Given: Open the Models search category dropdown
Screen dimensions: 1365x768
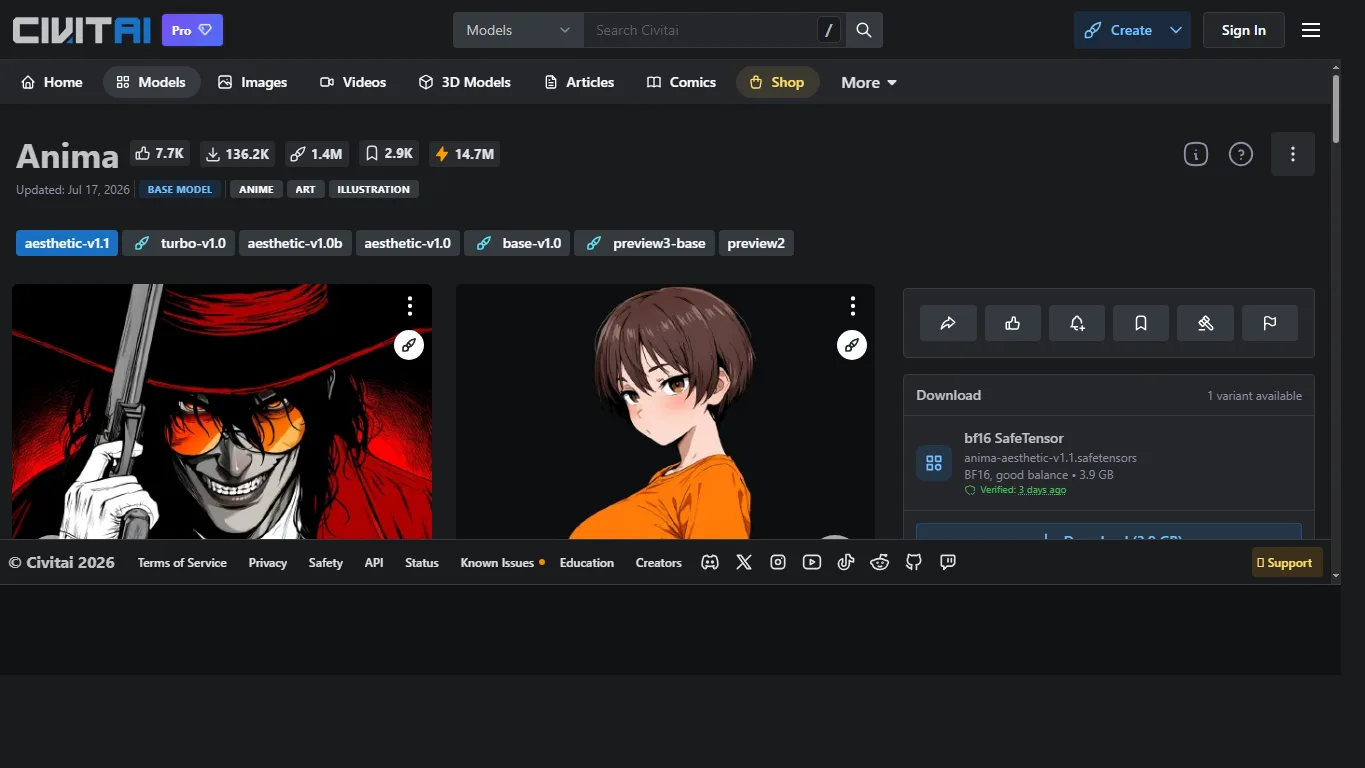Looking at the screenshot, I should [x=518, y=30].
